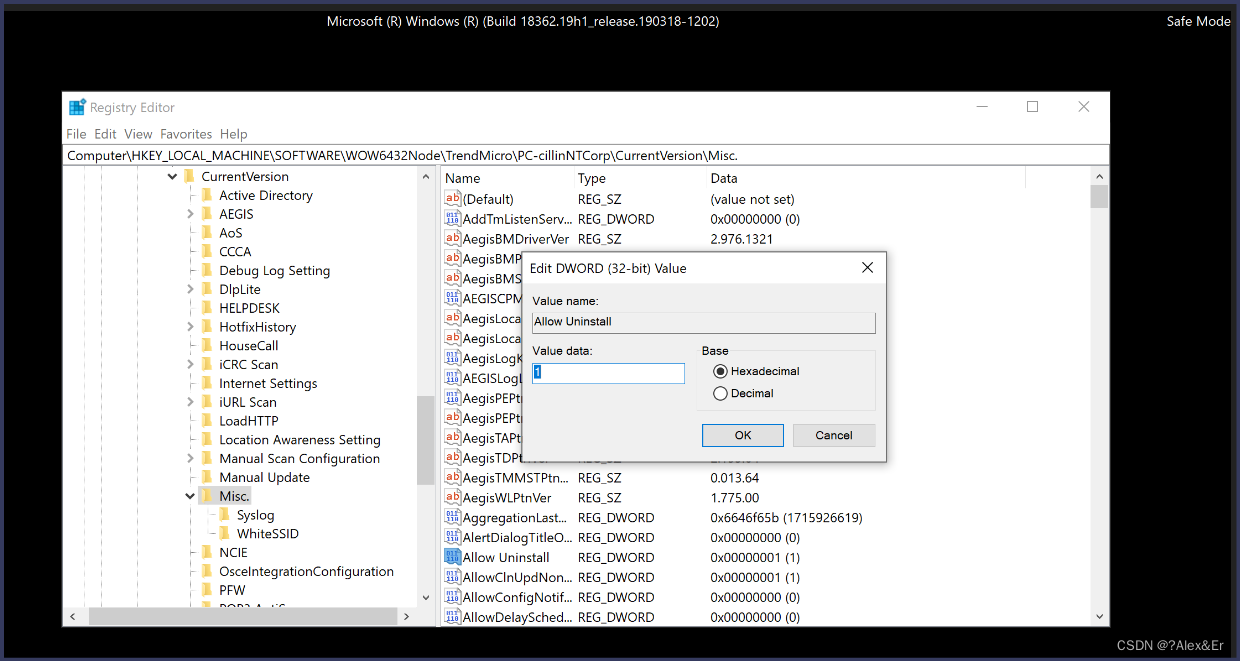
Task: Click the AEGISCPM value icon
Action: (452, 298)
